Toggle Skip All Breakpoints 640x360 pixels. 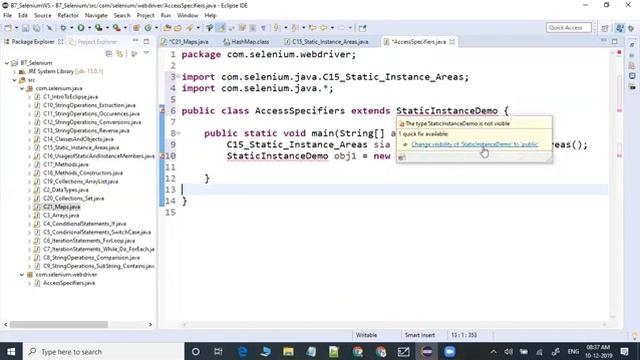(x=49, y=28)
